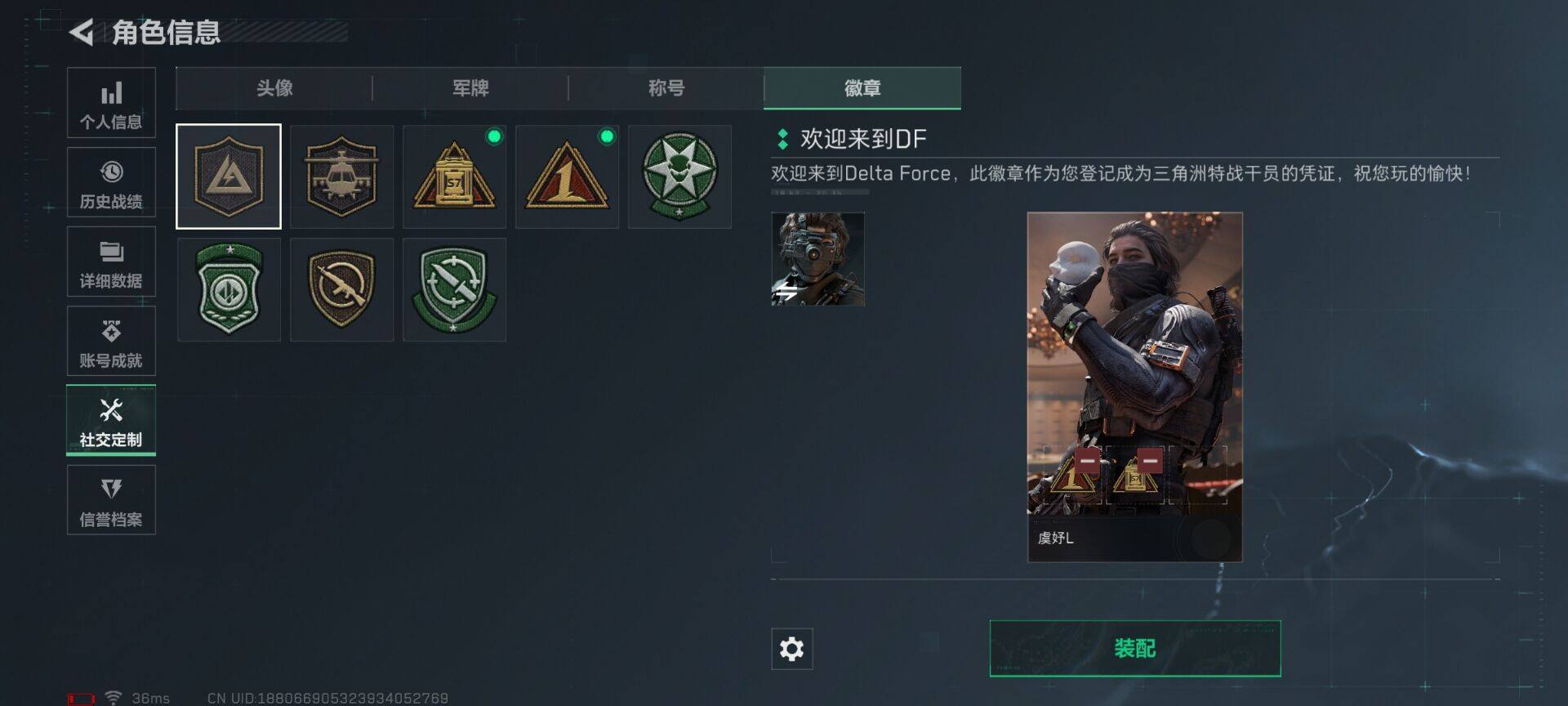Go to the 称号 tab
1568x706 pixels.
[x=666, y=88]
